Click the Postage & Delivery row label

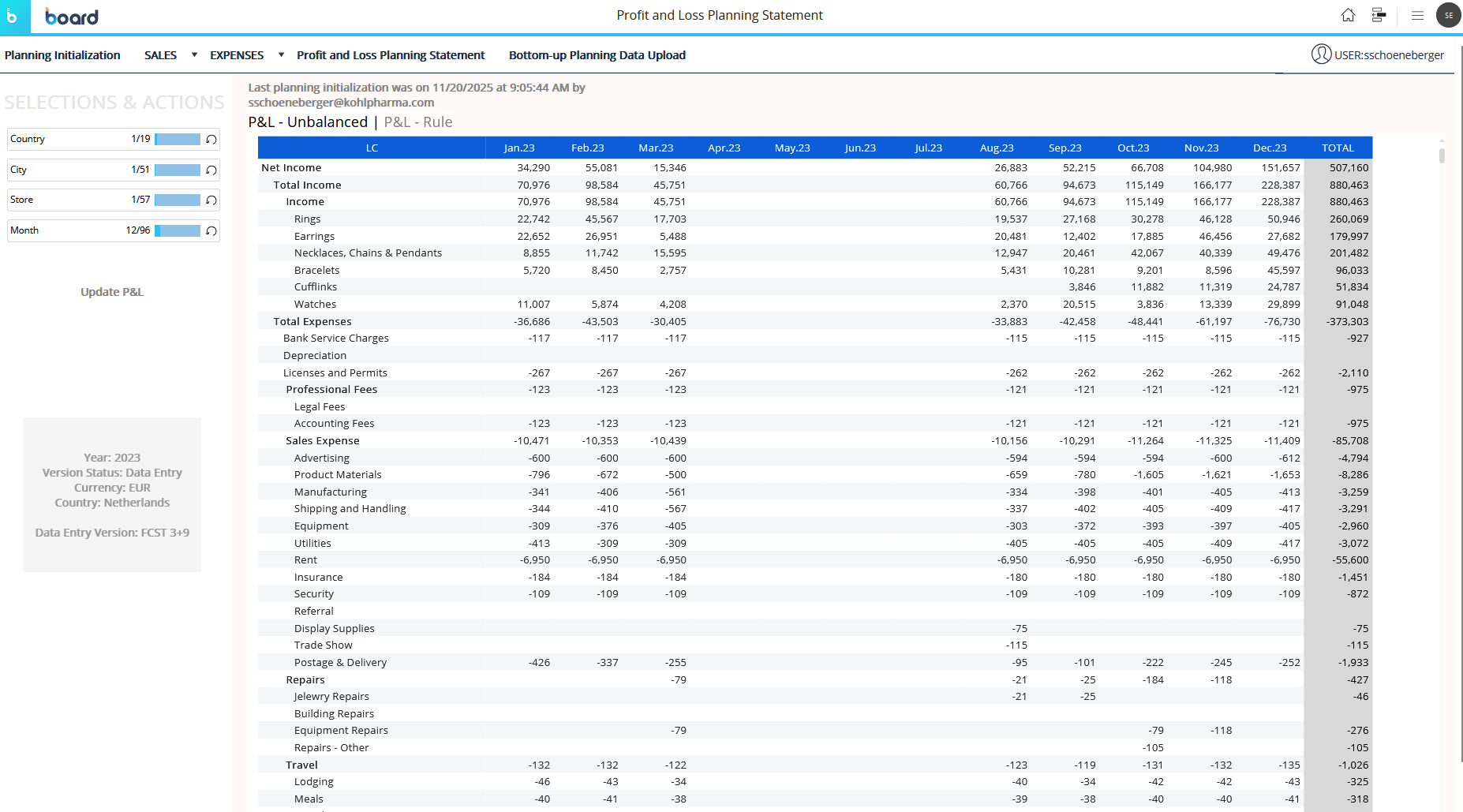pyautogui.click(x=340, y=663)
